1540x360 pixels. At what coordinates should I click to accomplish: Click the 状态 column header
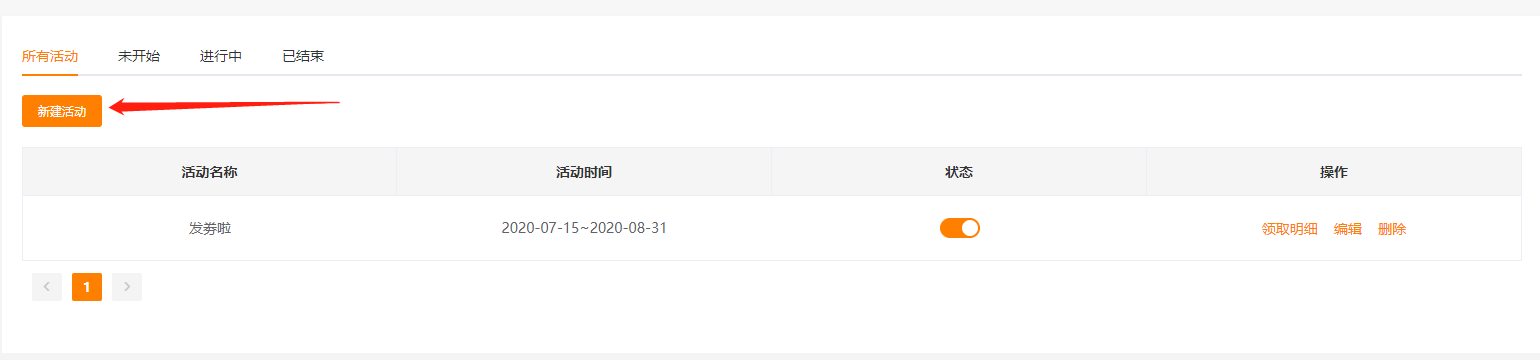[x=959, y=172]
